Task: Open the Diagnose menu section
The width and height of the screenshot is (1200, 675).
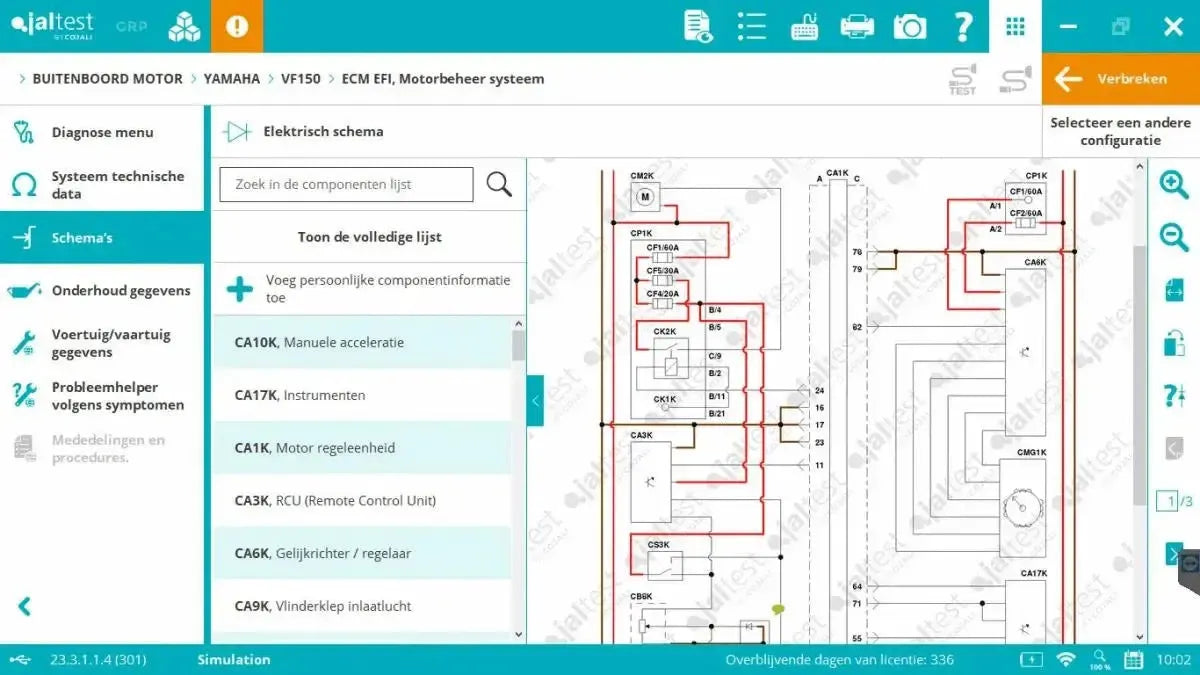Action: tap(100, 131)
